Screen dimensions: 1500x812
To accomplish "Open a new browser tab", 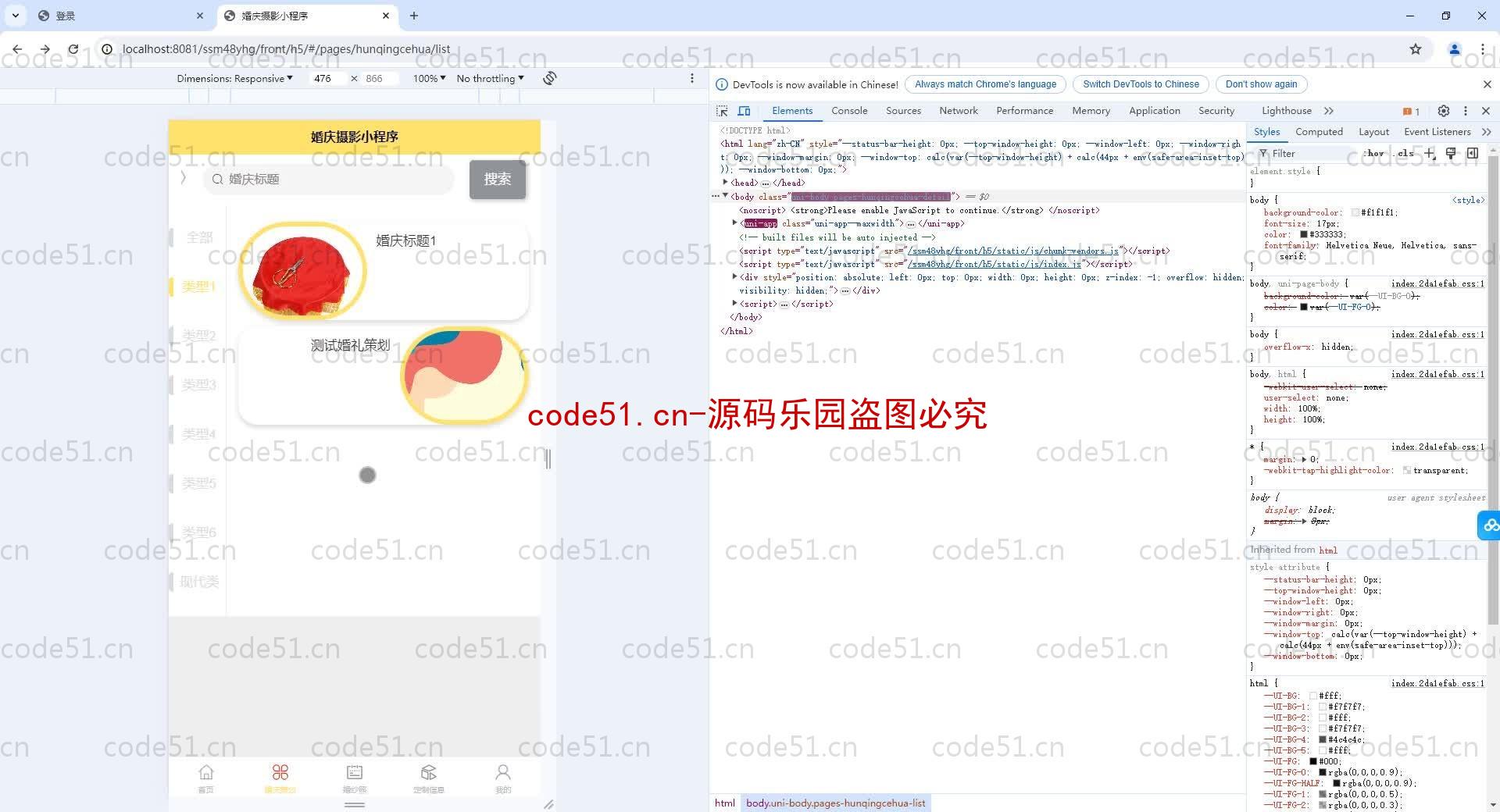I will (414, 16).
